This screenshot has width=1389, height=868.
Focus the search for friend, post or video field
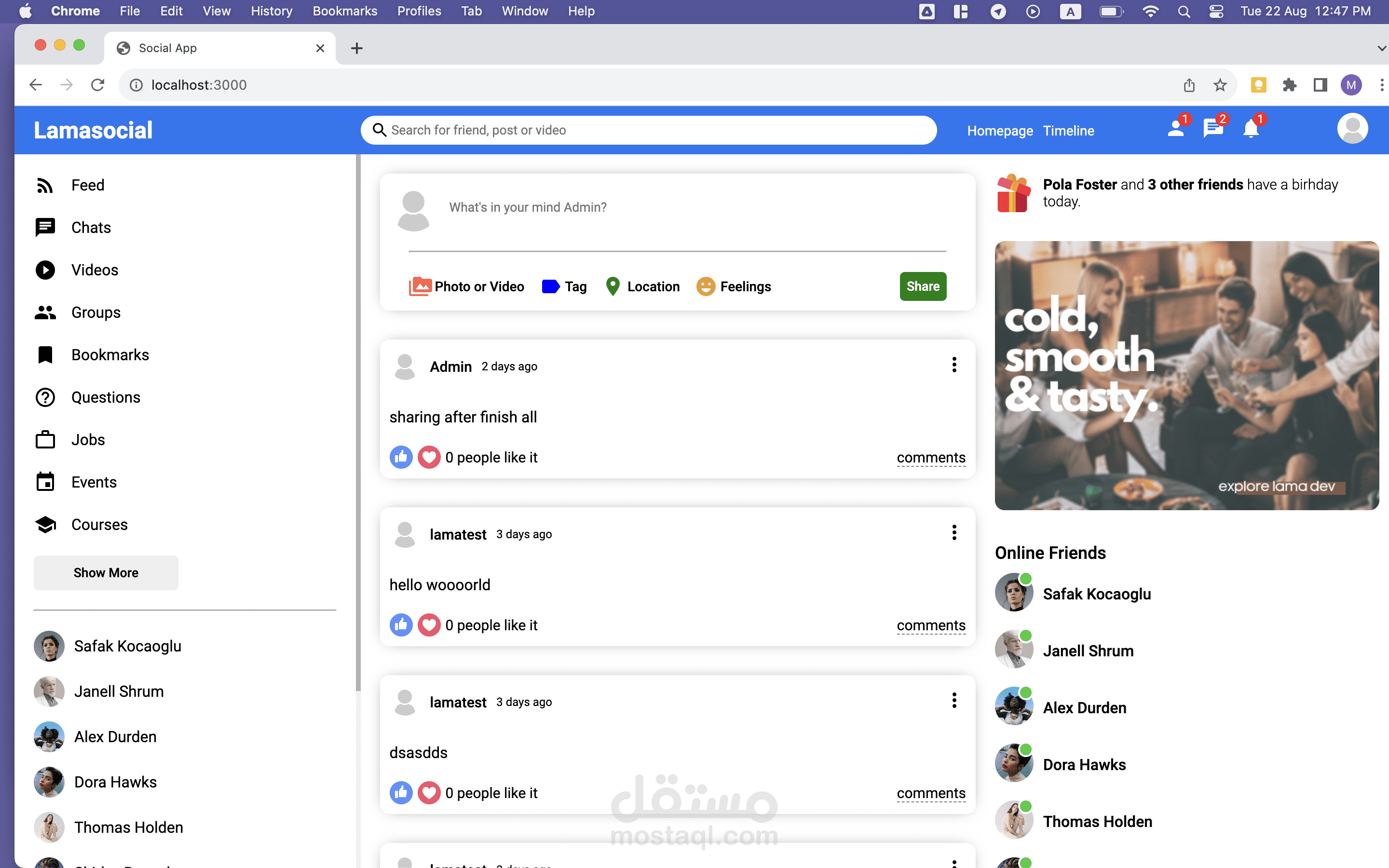649,130
